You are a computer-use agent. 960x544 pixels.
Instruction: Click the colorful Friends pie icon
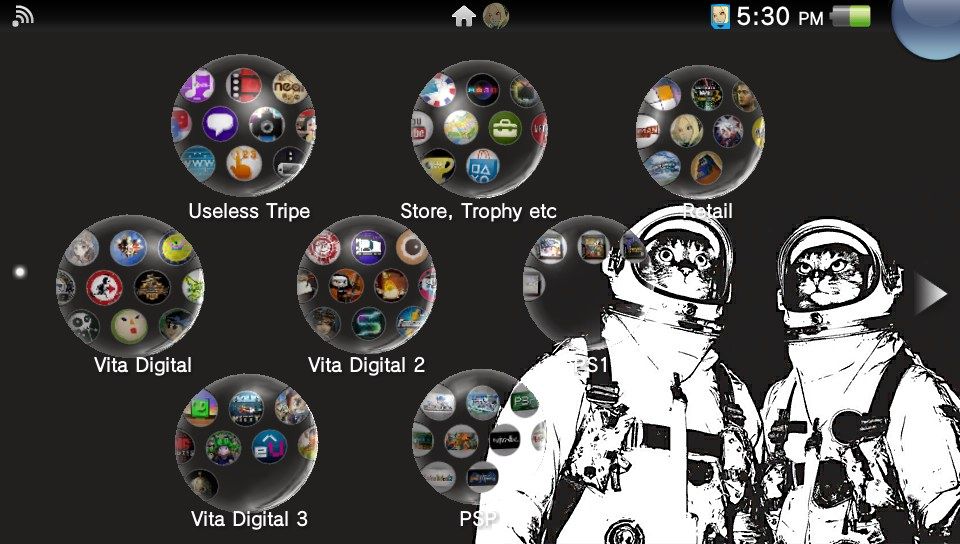[438, 90]
